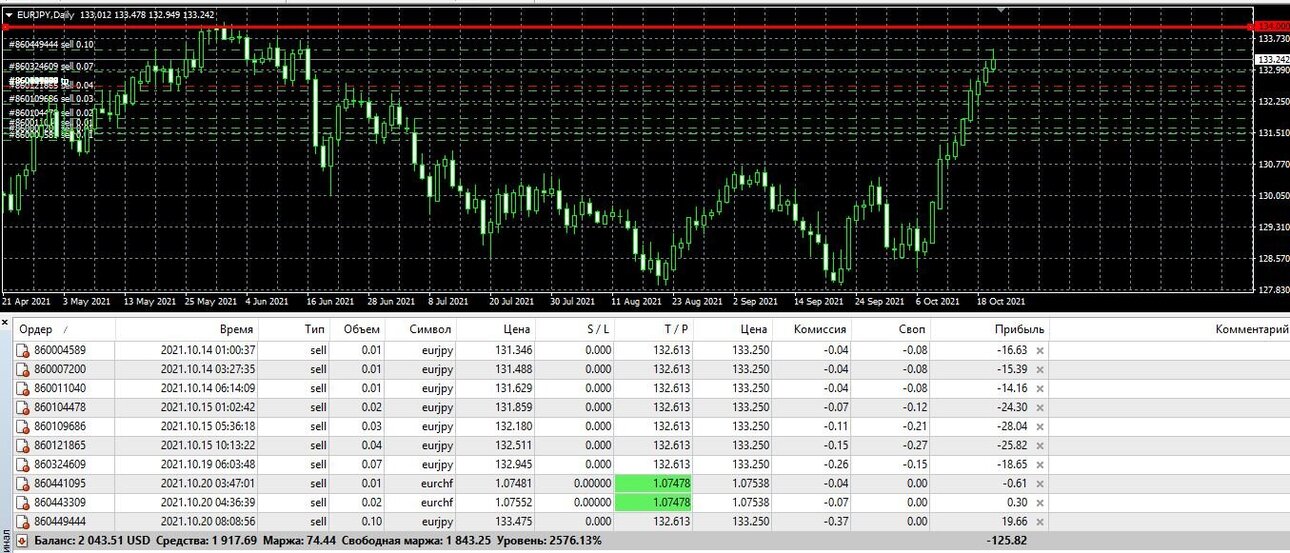Click the volume 0.07 cell

369,465
